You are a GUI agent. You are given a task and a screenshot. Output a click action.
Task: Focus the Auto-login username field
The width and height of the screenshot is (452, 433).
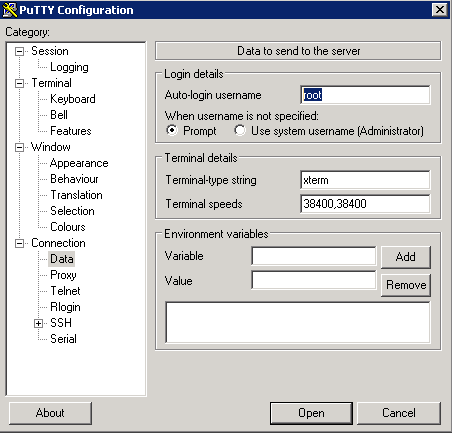click(365, 95)
